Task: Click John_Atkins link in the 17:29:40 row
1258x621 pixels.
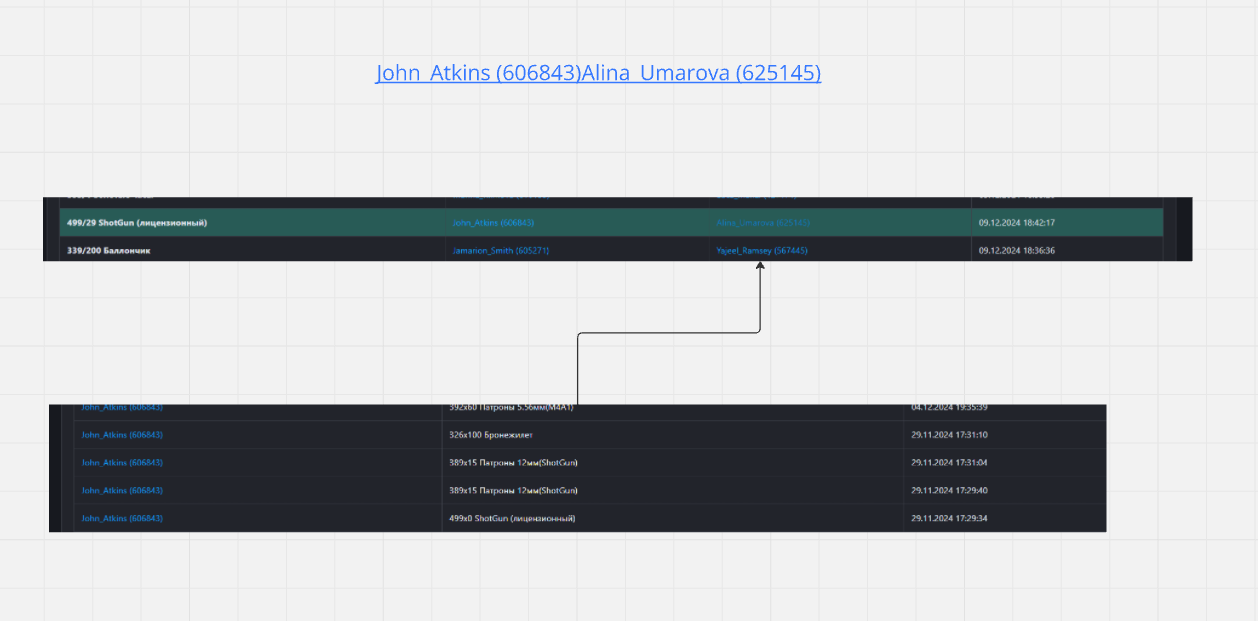Action: point(122,491)
